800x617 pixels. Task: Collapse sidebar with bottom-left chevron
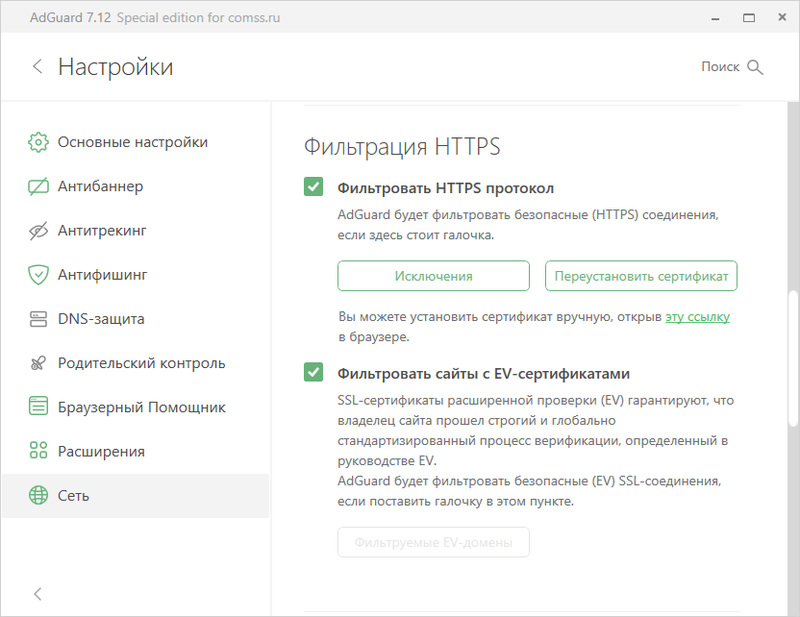coord(37,594)
